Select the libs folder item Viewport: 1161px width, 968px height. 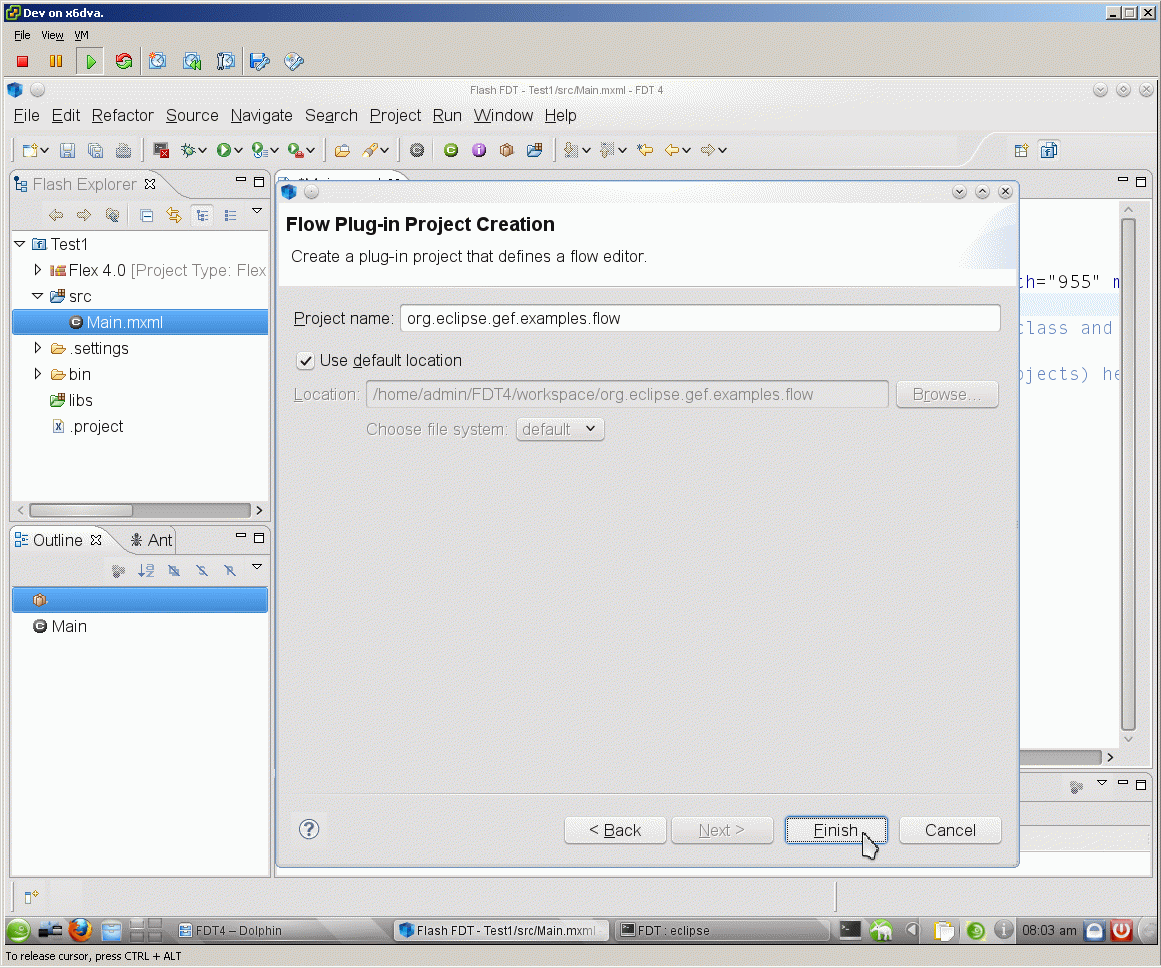(x=71, y=401)
